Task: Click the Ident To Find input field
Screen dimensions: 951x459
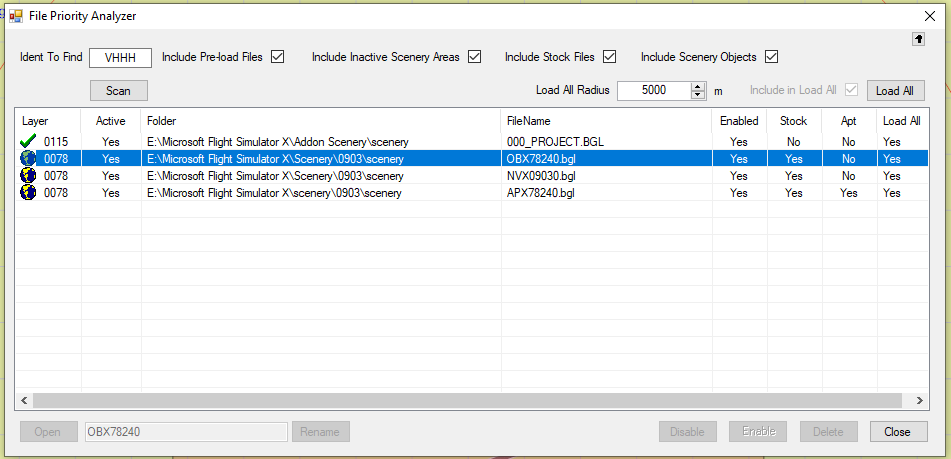Action: [120, 58]
